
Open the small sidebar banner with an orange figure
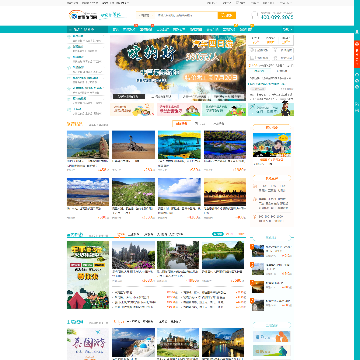point(272,337)
